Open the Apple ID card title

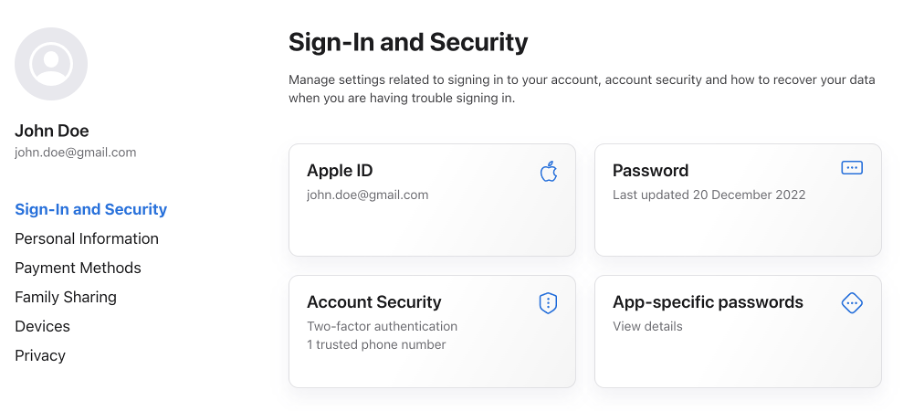pyautogui.click(x=340, y=171)
